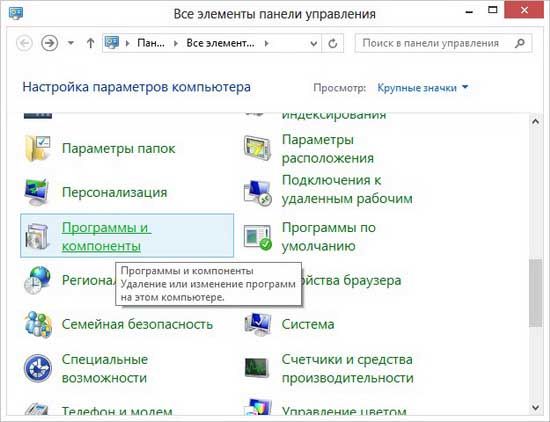Minimize the Control Panel window
Screen dimensions: 550x422
(469, 11)
